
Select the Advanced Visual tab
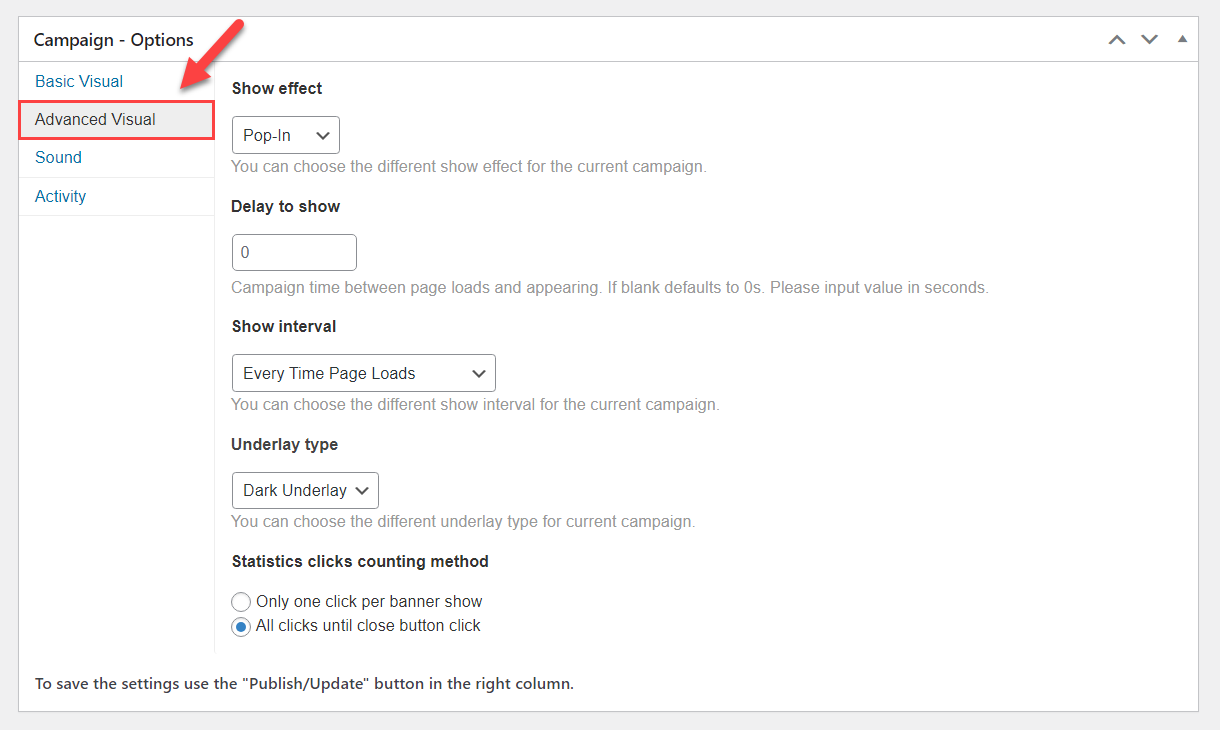tap(116, 120)
